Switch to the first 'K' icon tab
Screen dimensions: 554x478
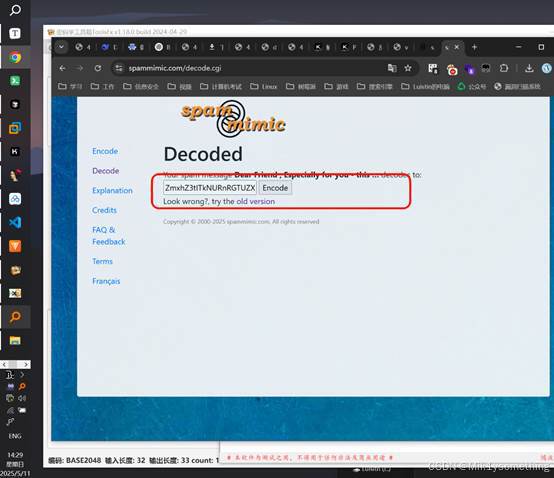322,47
